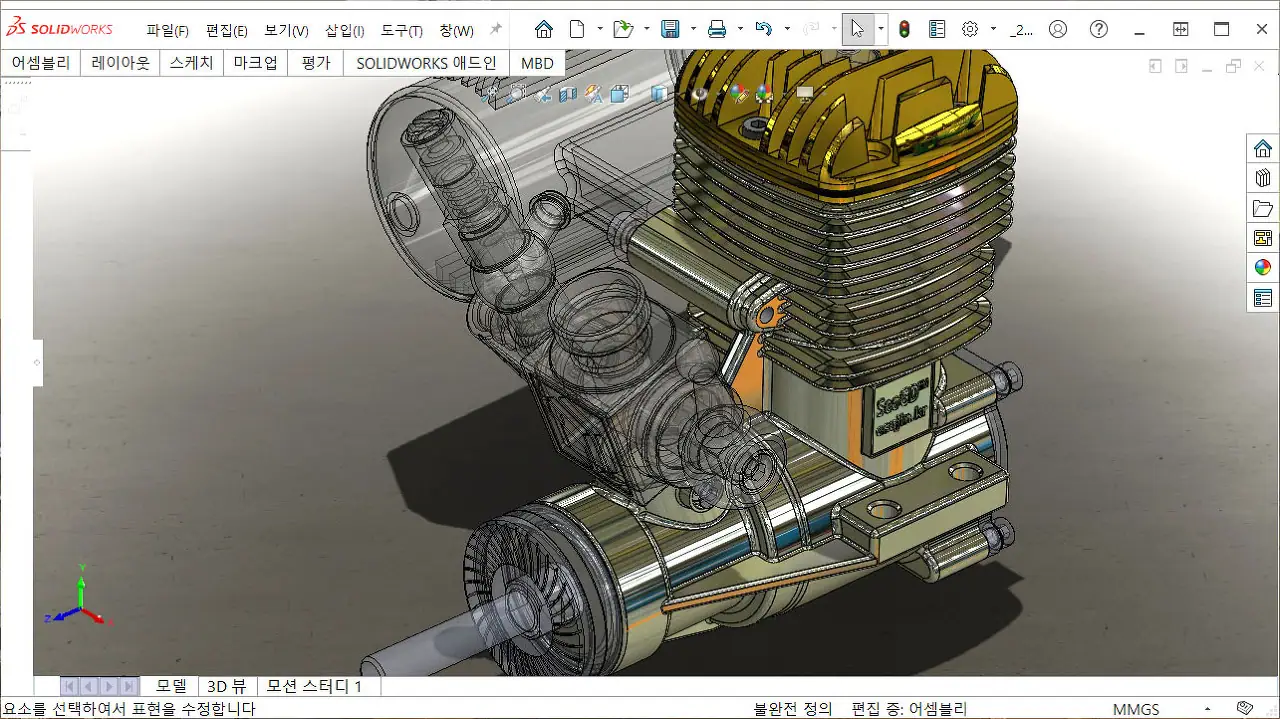Open View Orientation cube icon
The width and height of the screenshot is (1280, 719).
coord(620,94)
